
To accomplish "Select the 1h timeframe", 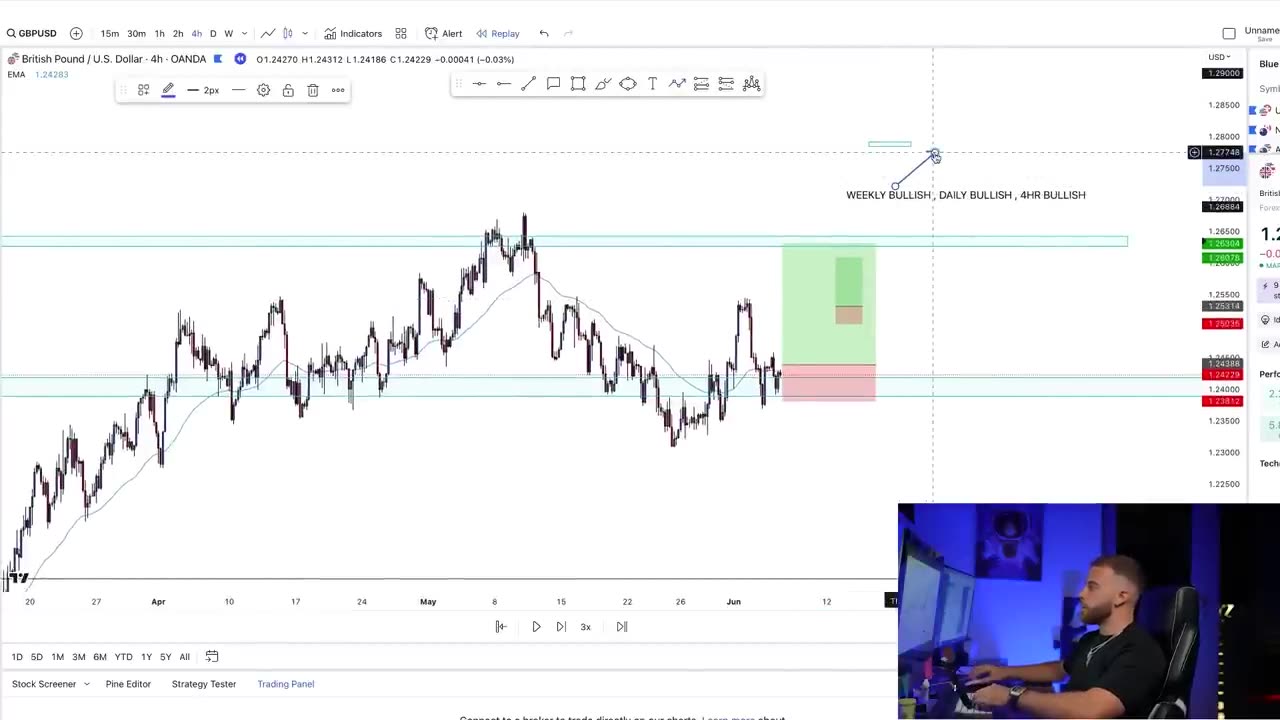I will (159, 33).
